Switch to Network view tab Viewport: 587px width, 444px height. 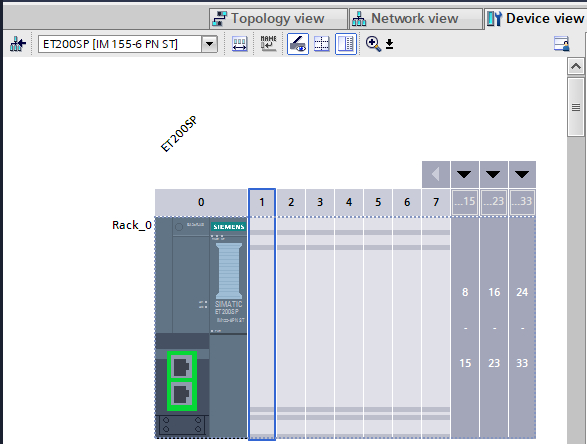[415, 19]
